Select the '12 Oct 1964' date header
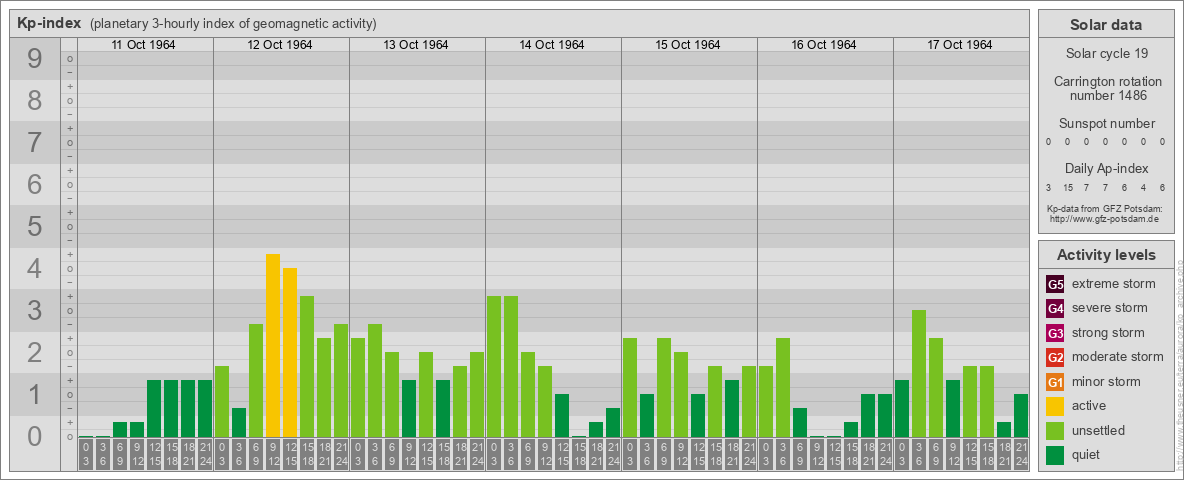 click(280, 45)
